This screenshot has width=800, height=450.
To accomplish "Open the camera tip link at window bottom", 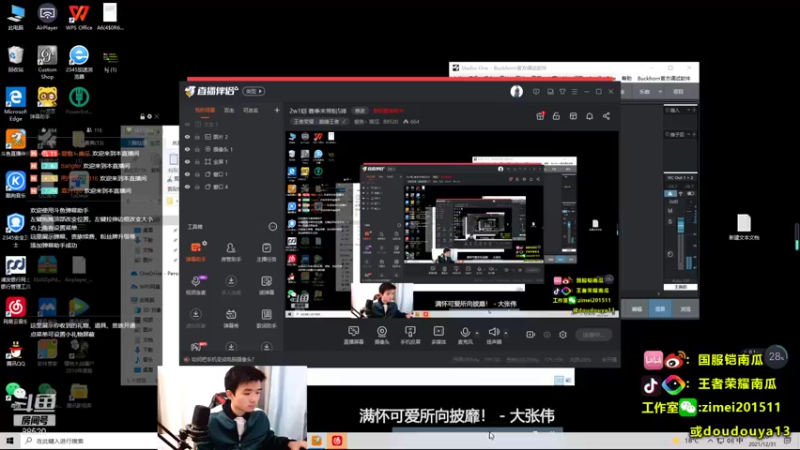I will click(x=222, y=360).
